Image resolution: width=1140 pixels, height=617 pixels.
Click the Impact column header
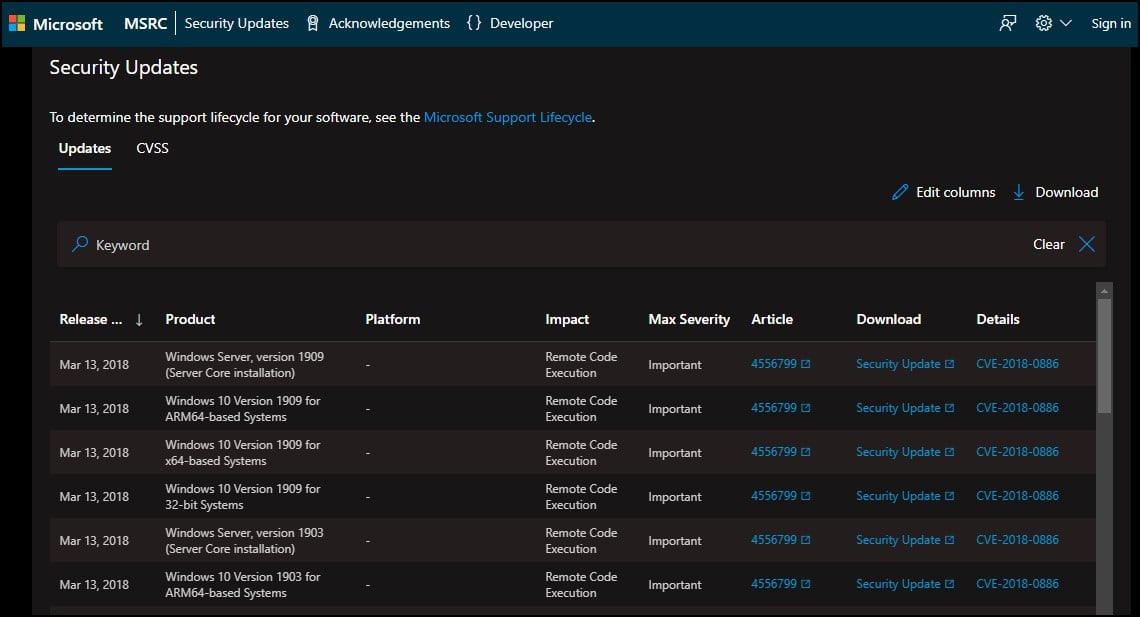coord(567,320)
